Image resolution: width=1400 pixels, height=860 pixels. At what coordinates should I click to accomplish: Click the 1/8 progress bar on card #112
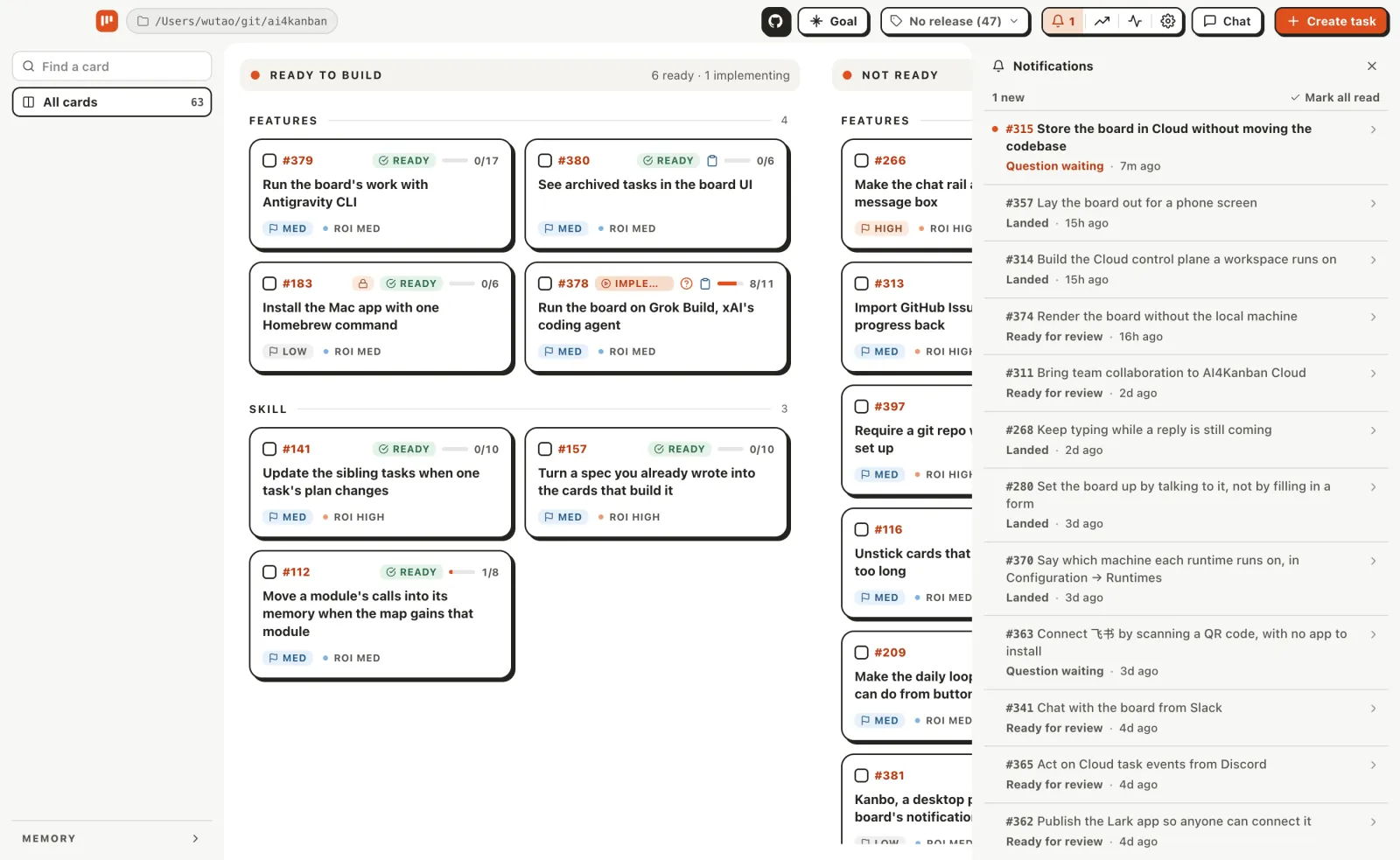tap(461, 572)
